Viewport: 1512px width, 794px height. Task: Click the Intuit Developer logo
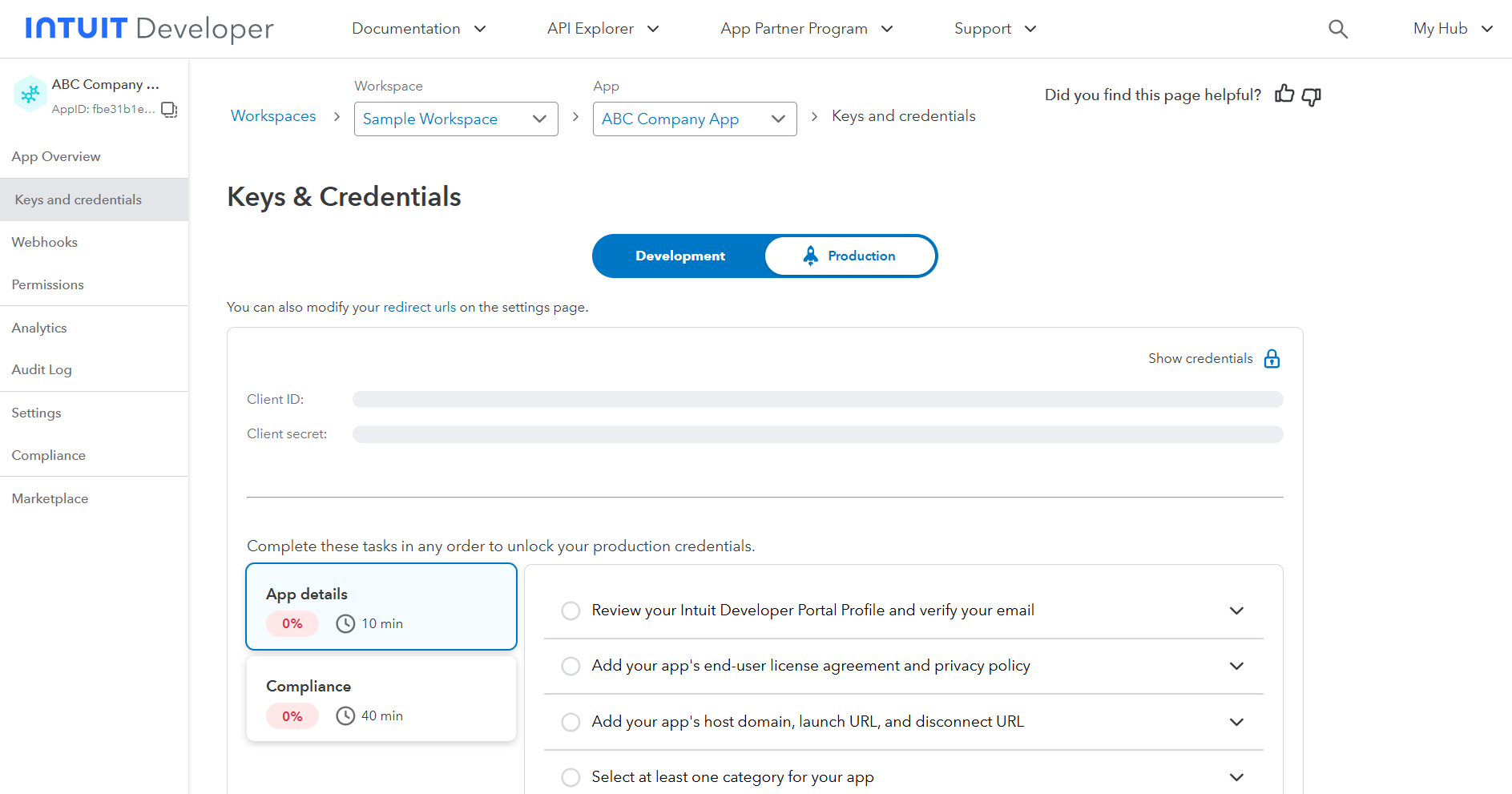coord(149,29)
